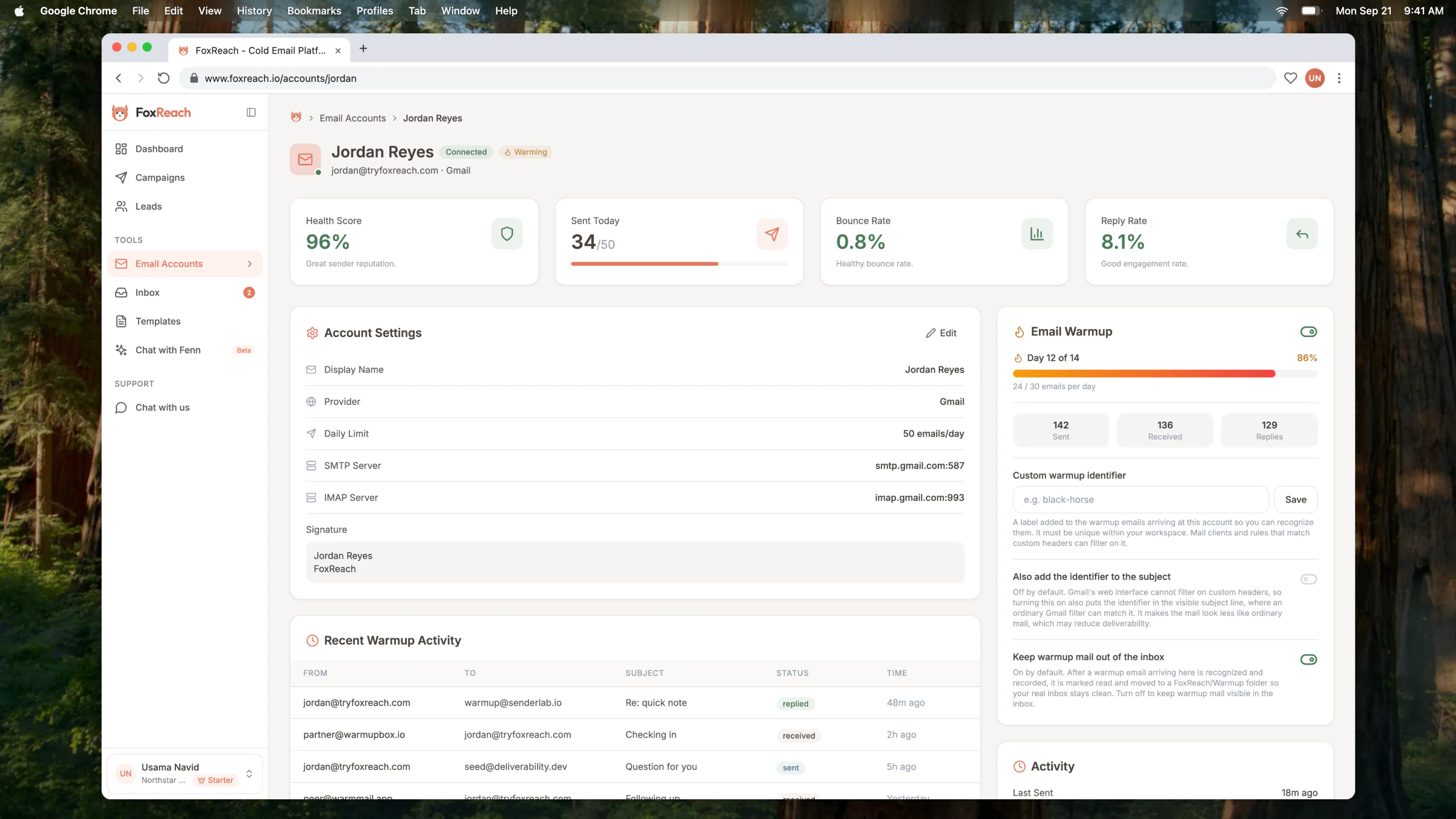This screenshot has height=819, width=1456.
Task: Click the 142 Sent stat tile
Action: [x=1060, y=430]
